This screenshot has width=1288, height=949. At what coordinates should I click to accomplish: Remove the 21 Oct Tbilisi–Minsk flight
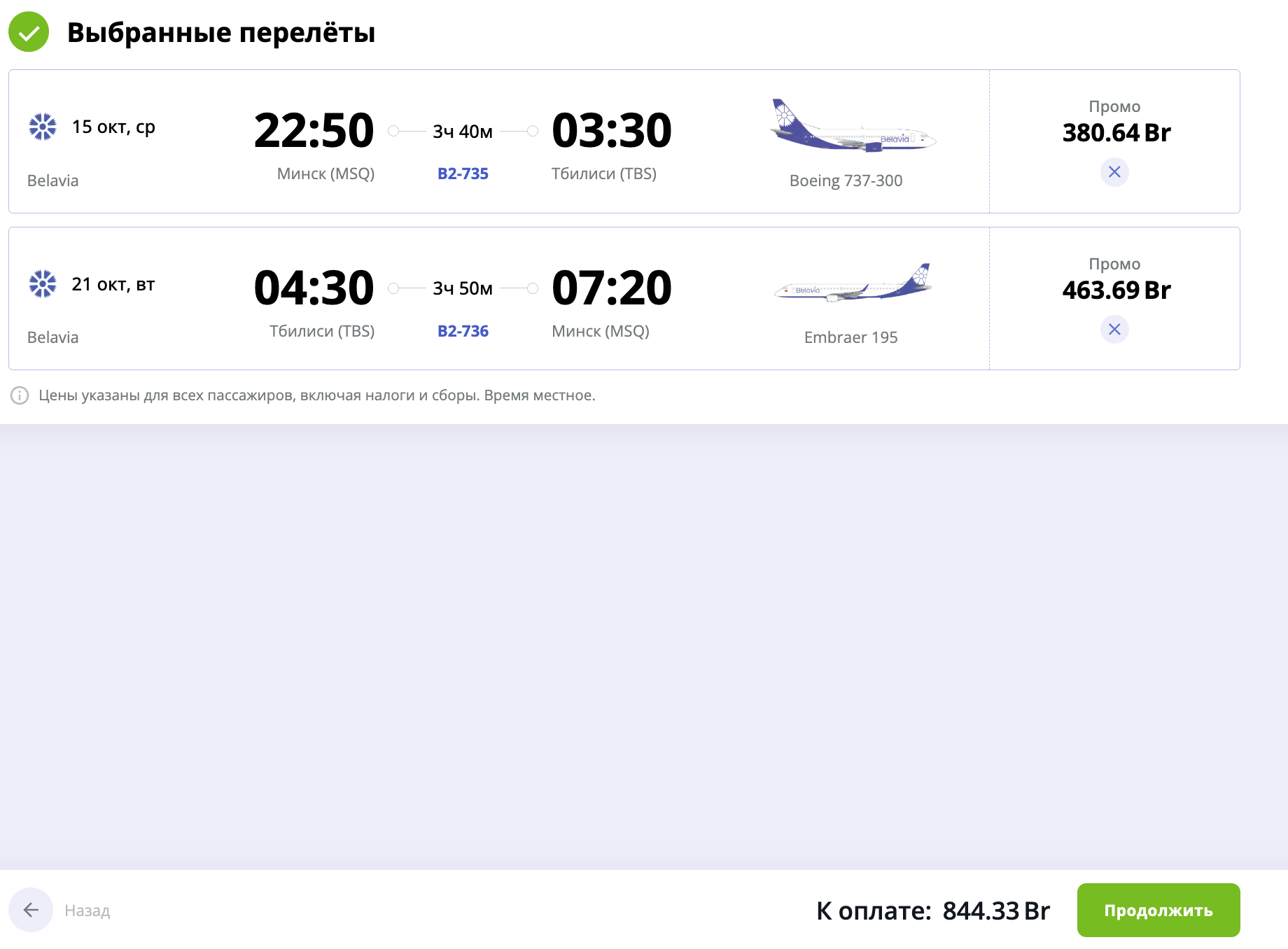pyautogui.click(x=1114, y=330)
